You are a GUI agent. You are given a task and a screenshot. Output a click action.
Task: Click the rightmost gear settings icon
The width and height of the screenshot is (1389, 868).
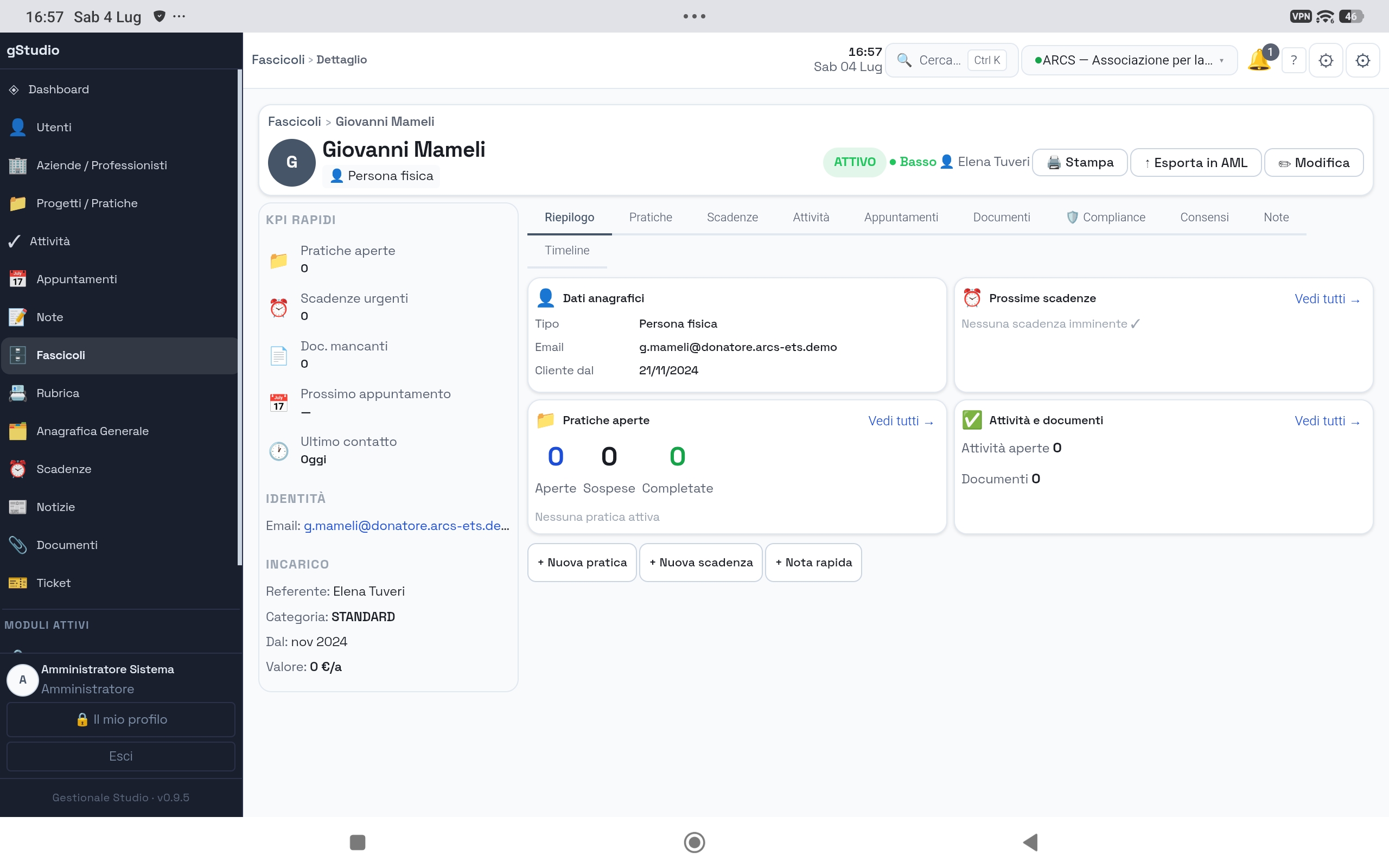coord(1362,60)
